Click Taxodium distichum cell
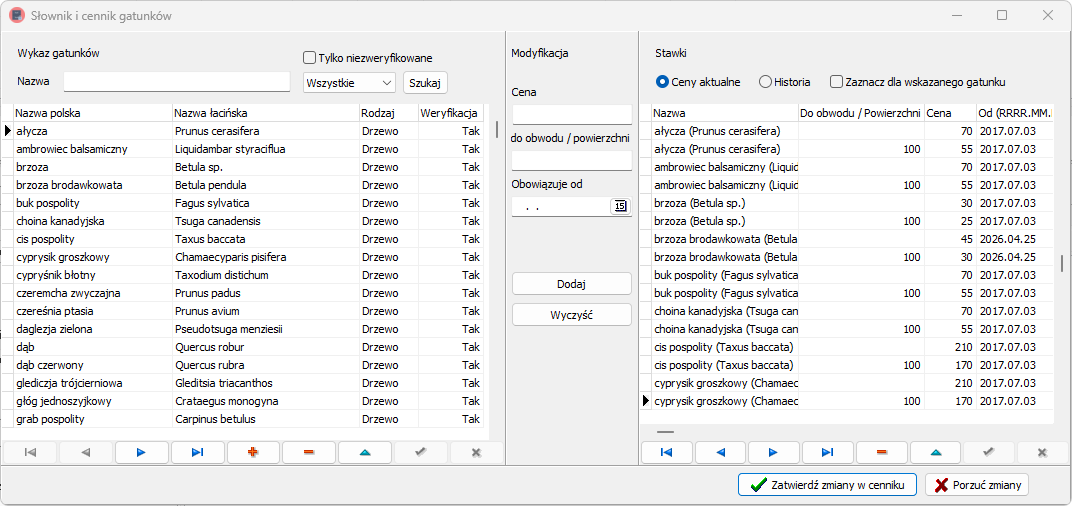The height and width of the screenshot is (506, 1072). 266,276
